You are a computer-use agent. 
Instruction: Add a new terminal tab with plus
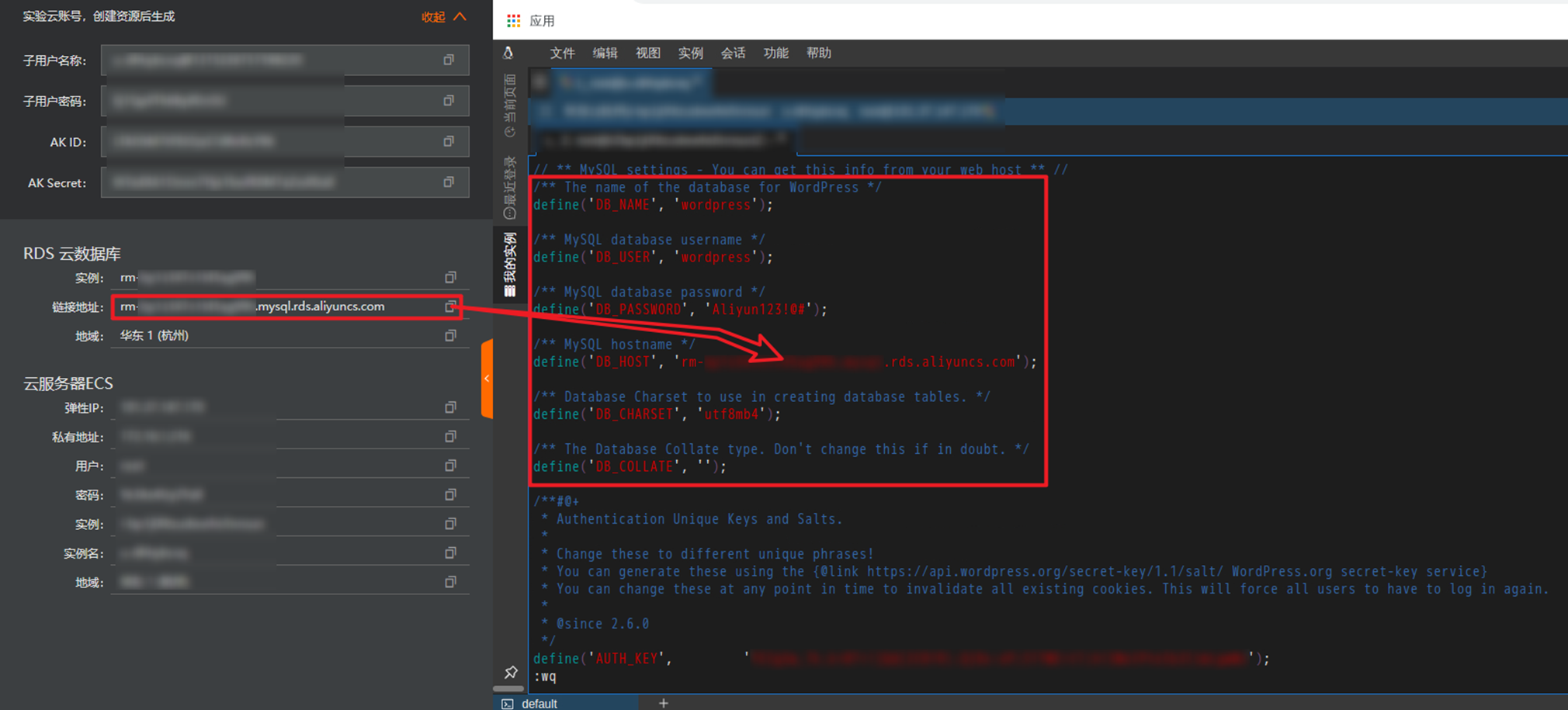tap(663, 703)
